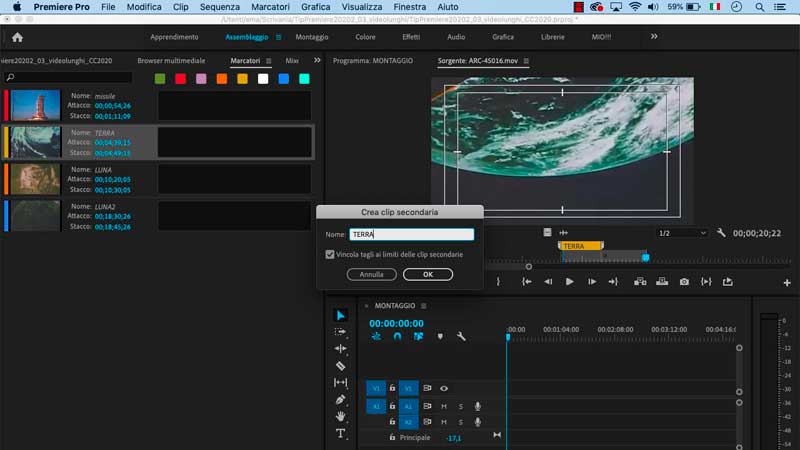This screenshot has width=800, height=450.
Task: Switch to Colore workspace
Action: point(365,37)
